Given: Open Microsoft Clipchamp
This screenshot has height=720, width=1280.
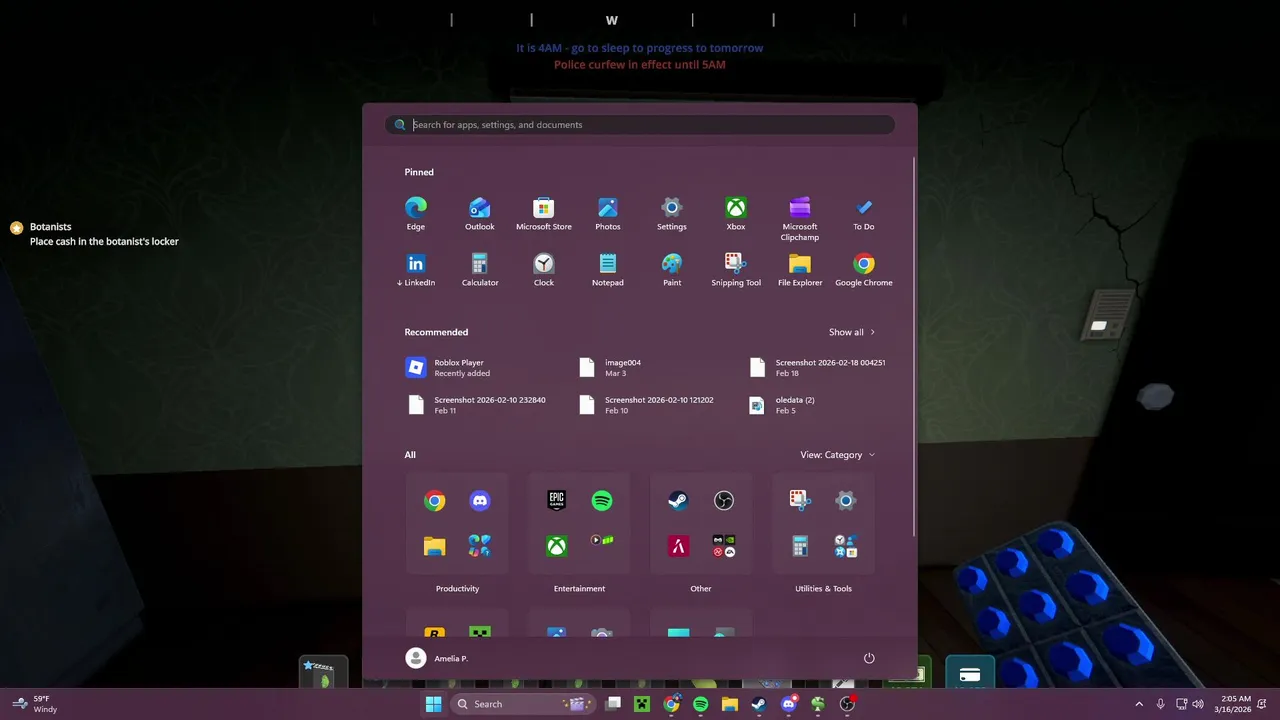Looking at the screenshot, I should 800,218.
